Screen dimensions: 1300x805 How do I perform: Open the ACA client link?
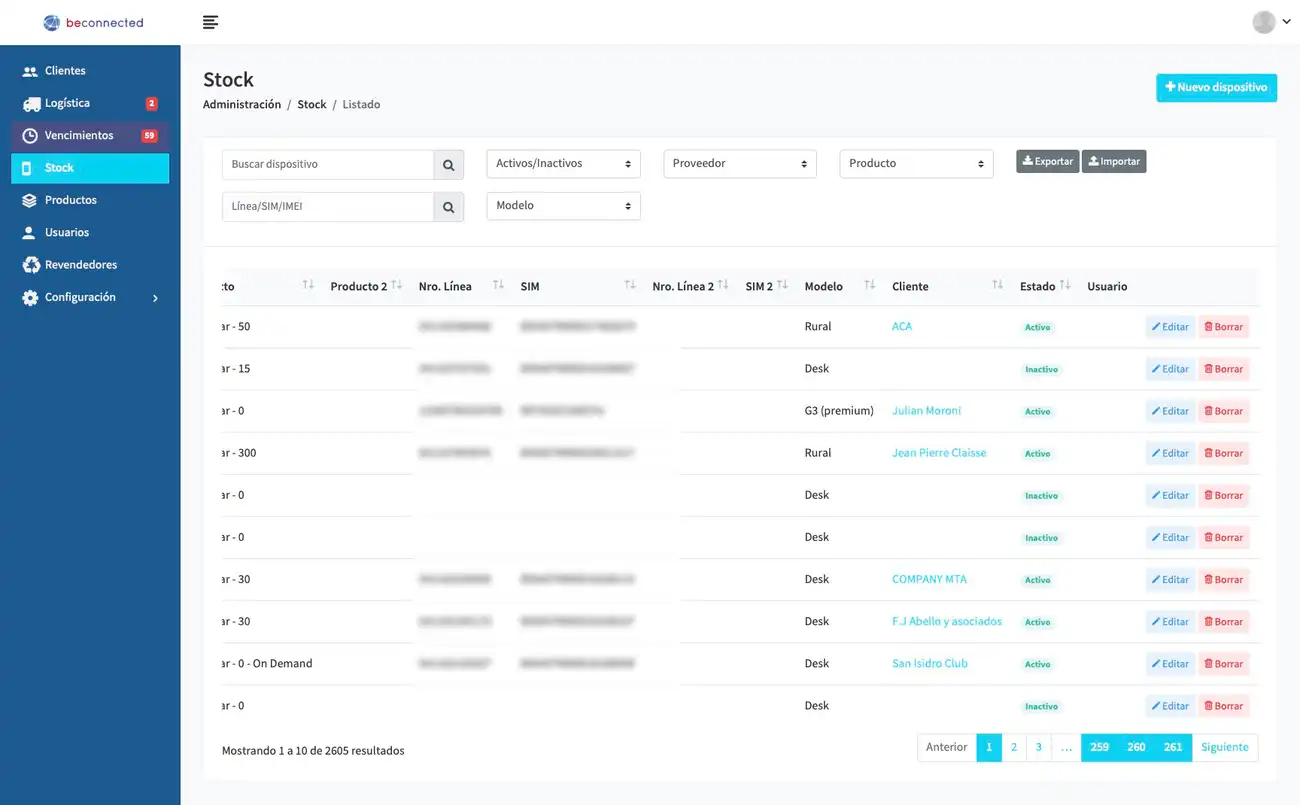coord(902,326)
